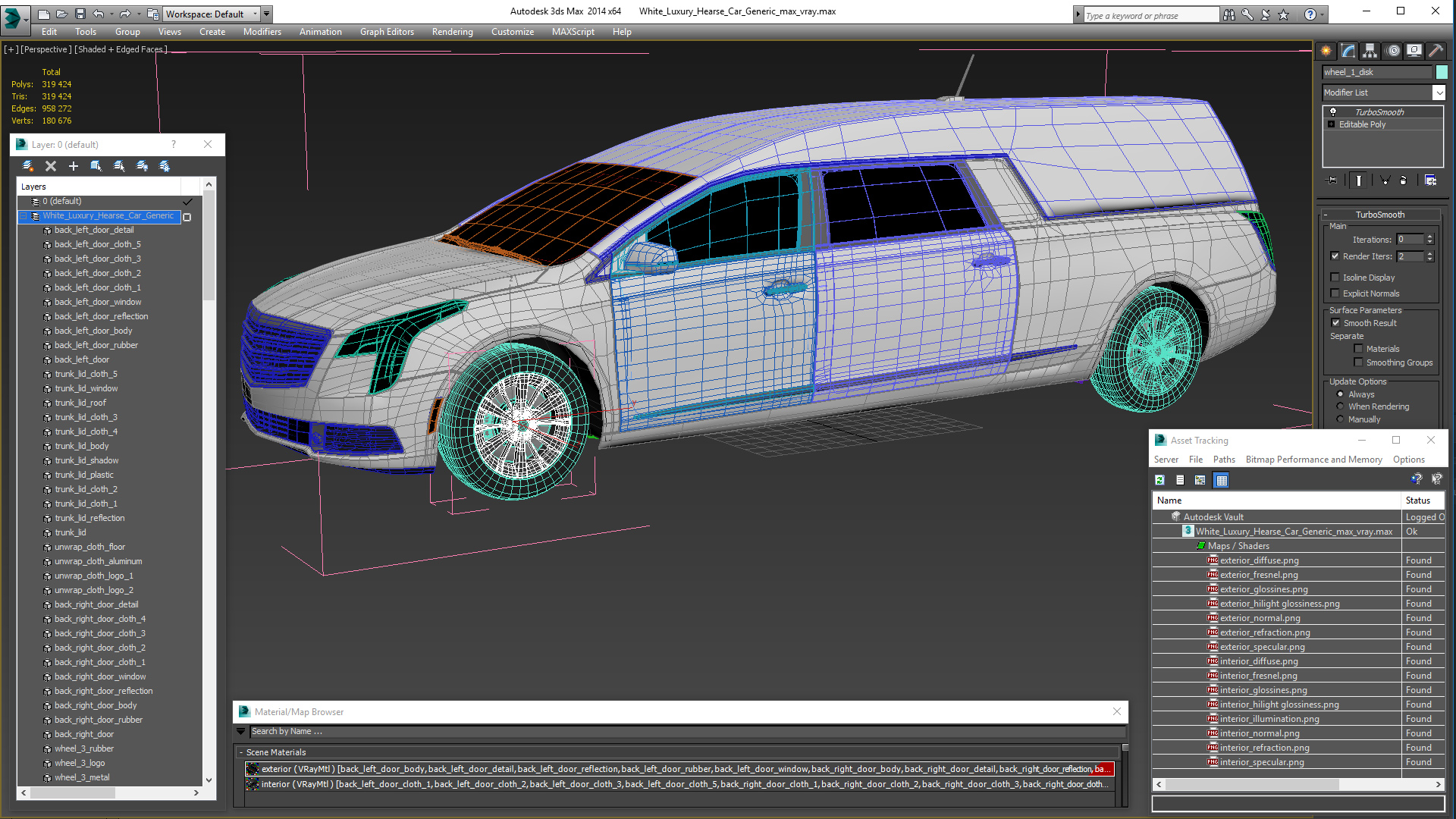1456x819 pixels.
Task: Switch to tree view in the Asset Tracking toolbar
Action: click(x=1200, y=480)
